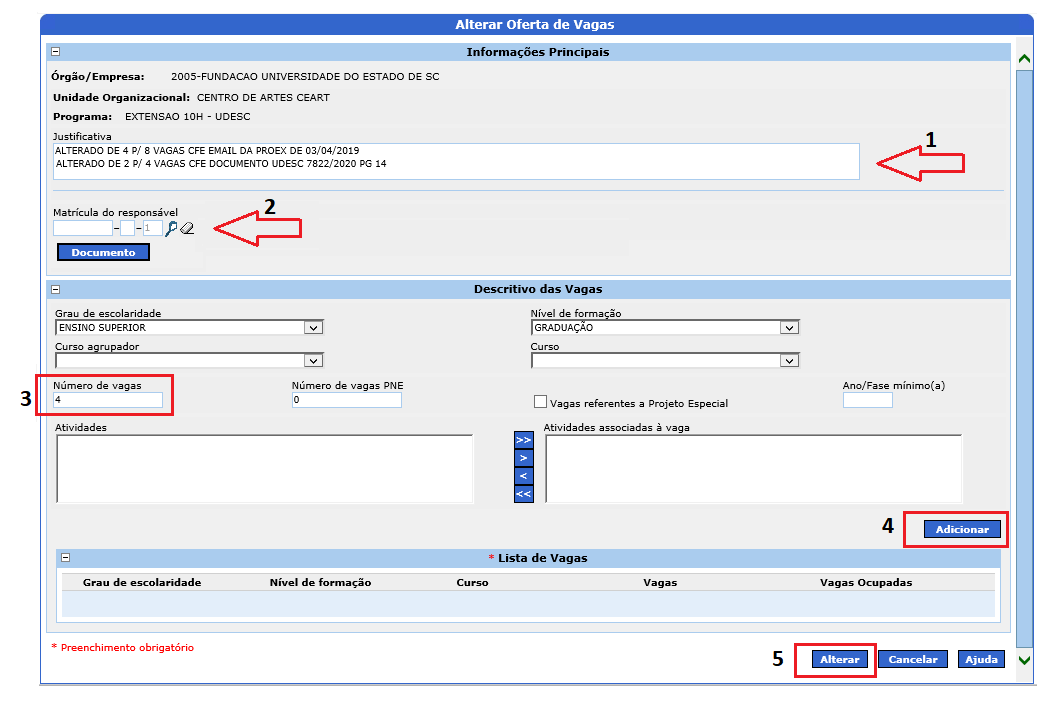Open the Nível de formação dropdown
The image size is (1052, 706).
click(789, 327)
